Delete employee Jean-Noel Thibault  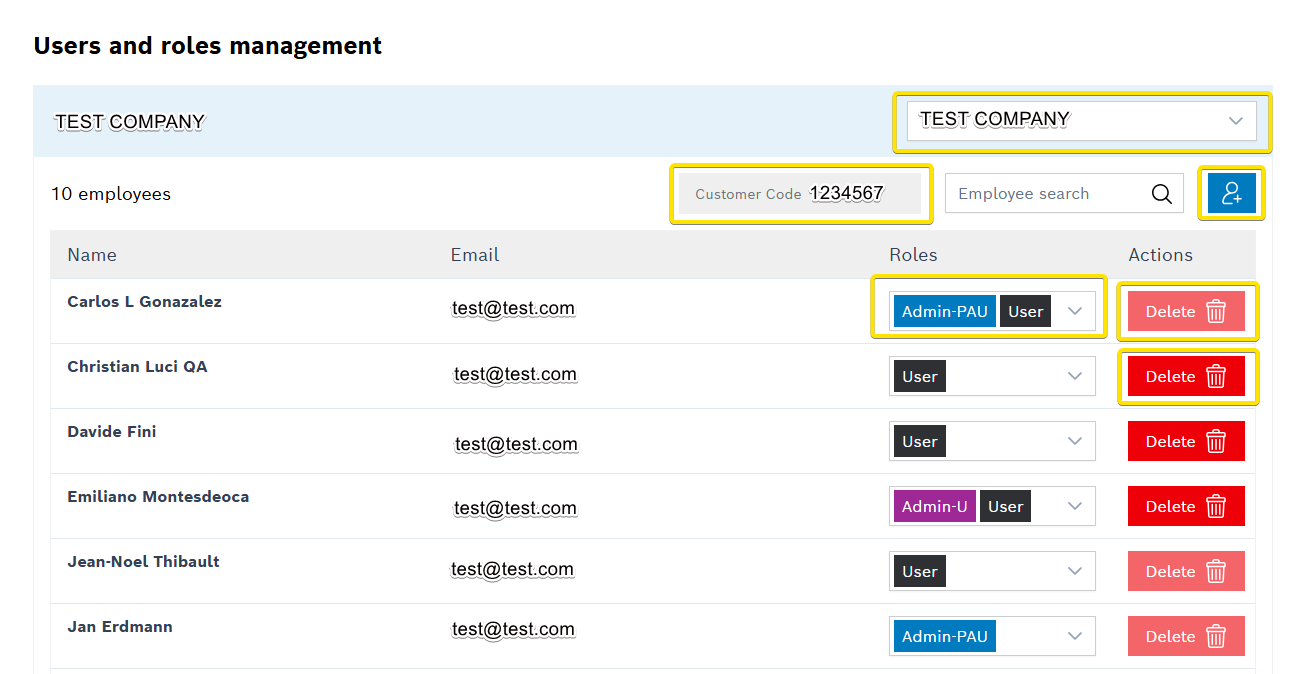(1186, 571)
